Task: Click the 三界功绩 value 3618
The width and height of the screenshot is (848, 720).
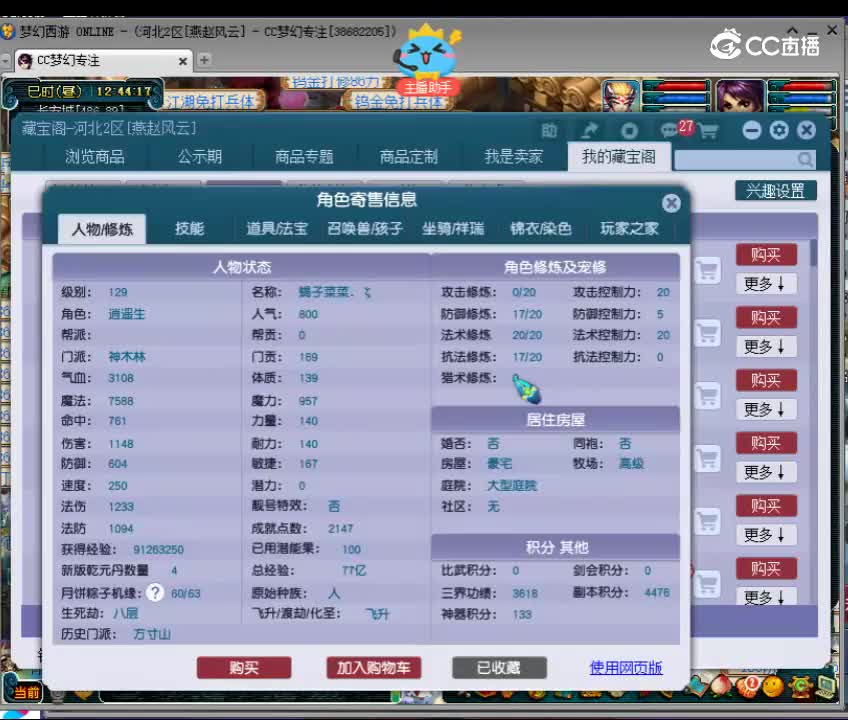Action: (x=525, y=593)
